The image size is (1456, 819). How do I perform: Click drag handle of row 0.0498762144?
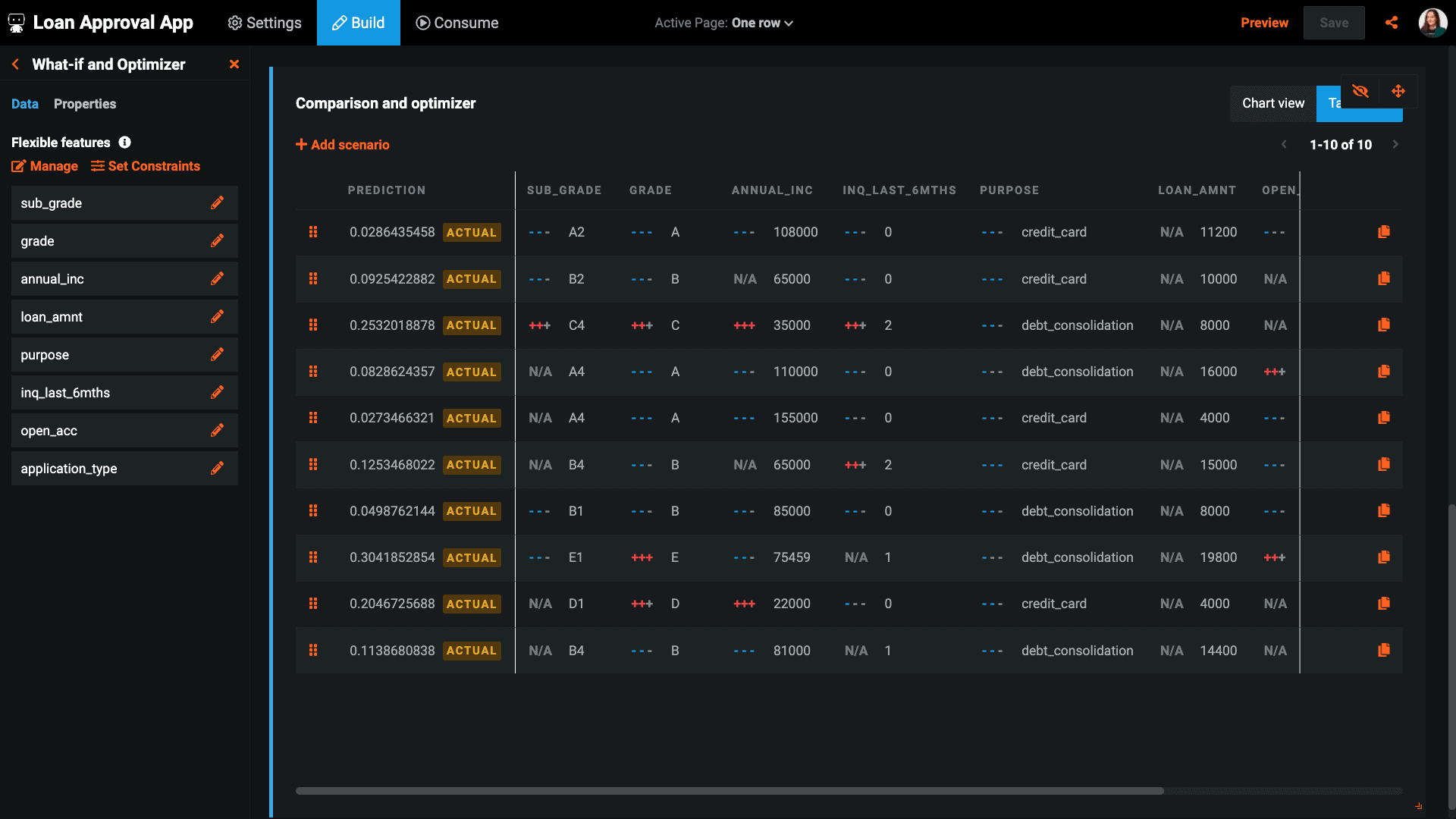[313, 511]
